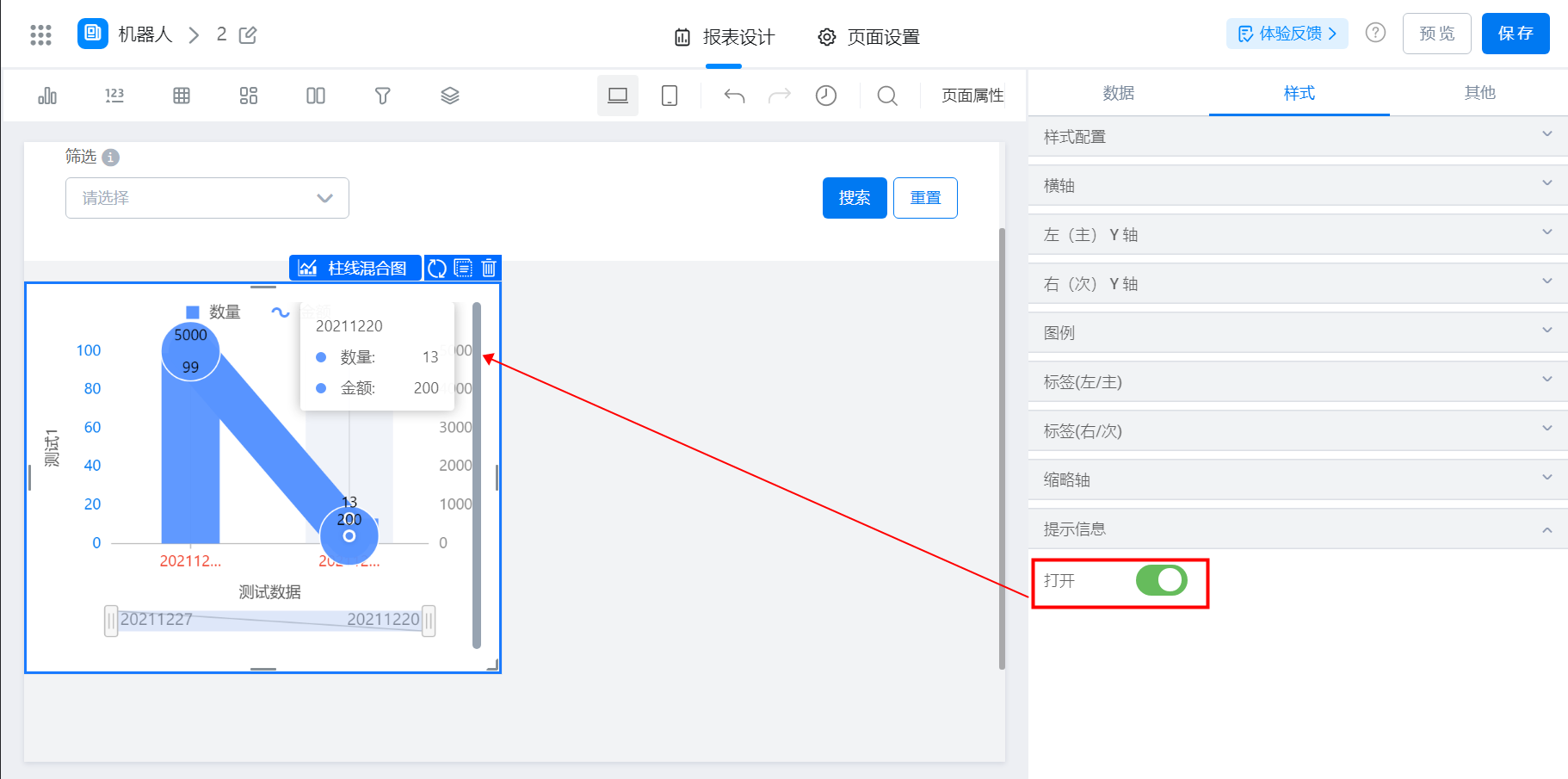Collapse the 提示信息 section
The image size is (1568, 779).
click(1298, 529)
